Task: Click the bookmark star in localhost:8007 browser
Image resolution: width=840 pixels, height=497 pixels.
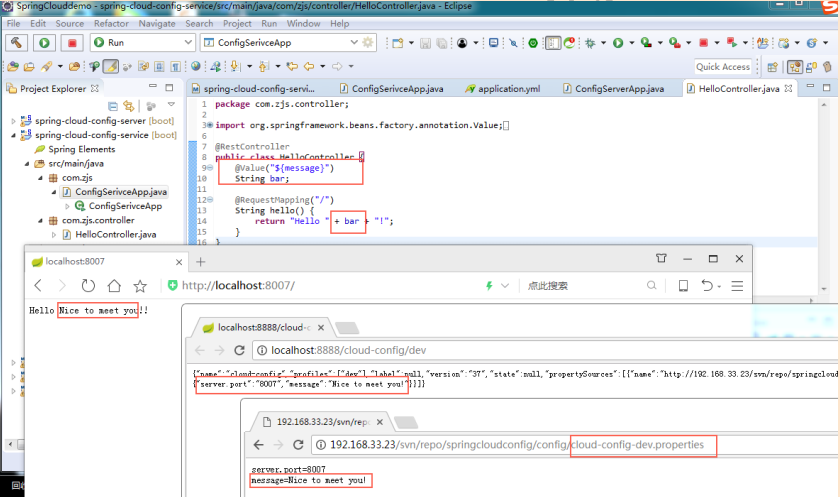Action: pos(140,286)
